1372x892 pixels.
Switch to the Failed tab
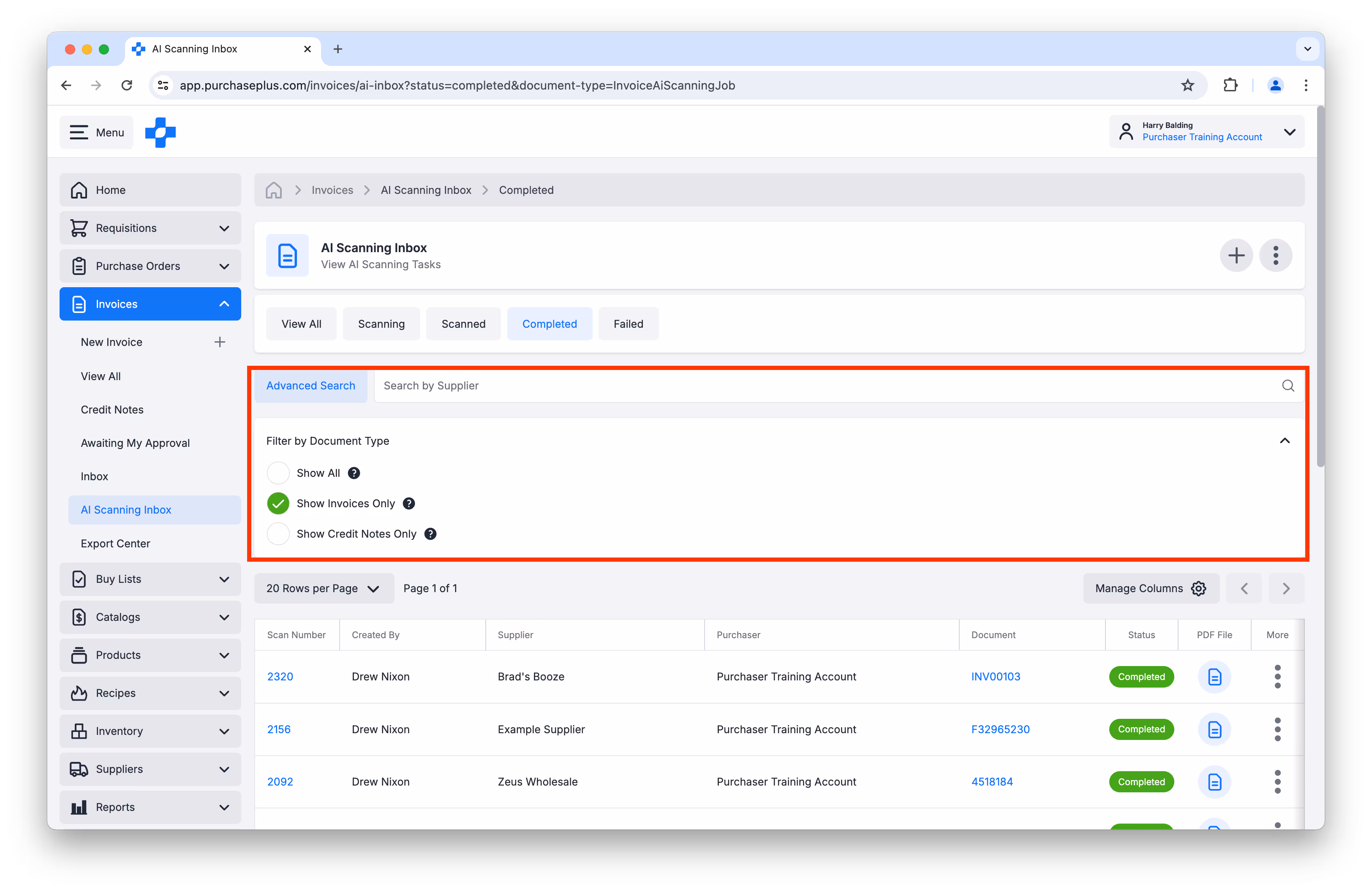(628, 324)
